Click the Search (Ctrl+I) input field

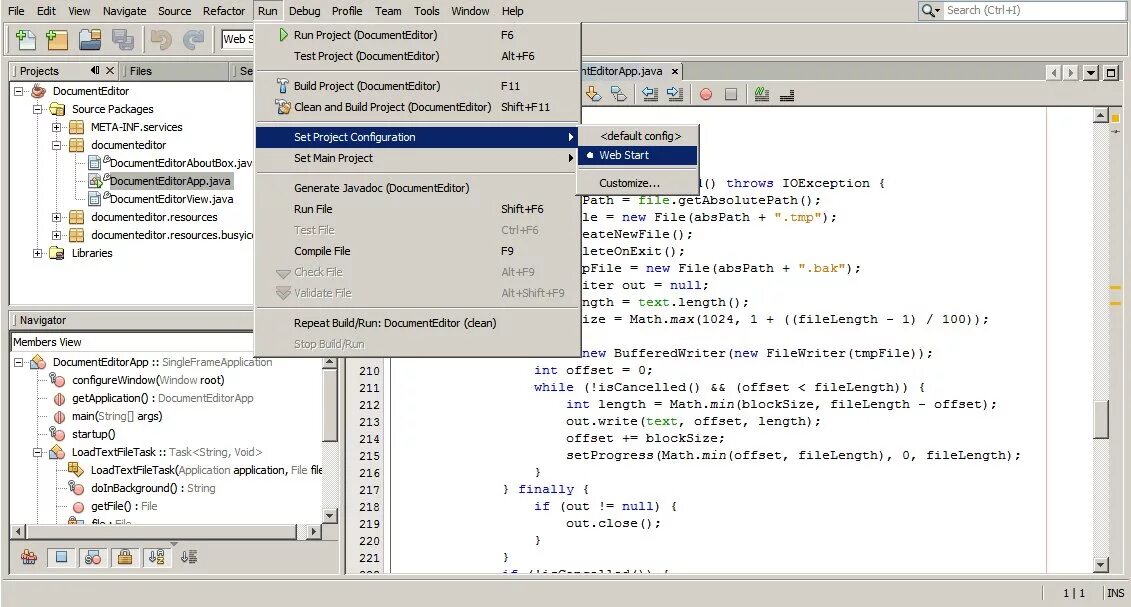pyautogui.click(x=1034, y=10)
